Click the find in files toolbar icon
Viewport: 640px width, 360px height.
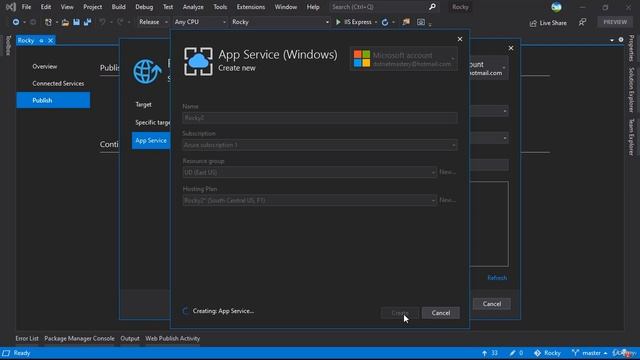[x=406, y=22]
